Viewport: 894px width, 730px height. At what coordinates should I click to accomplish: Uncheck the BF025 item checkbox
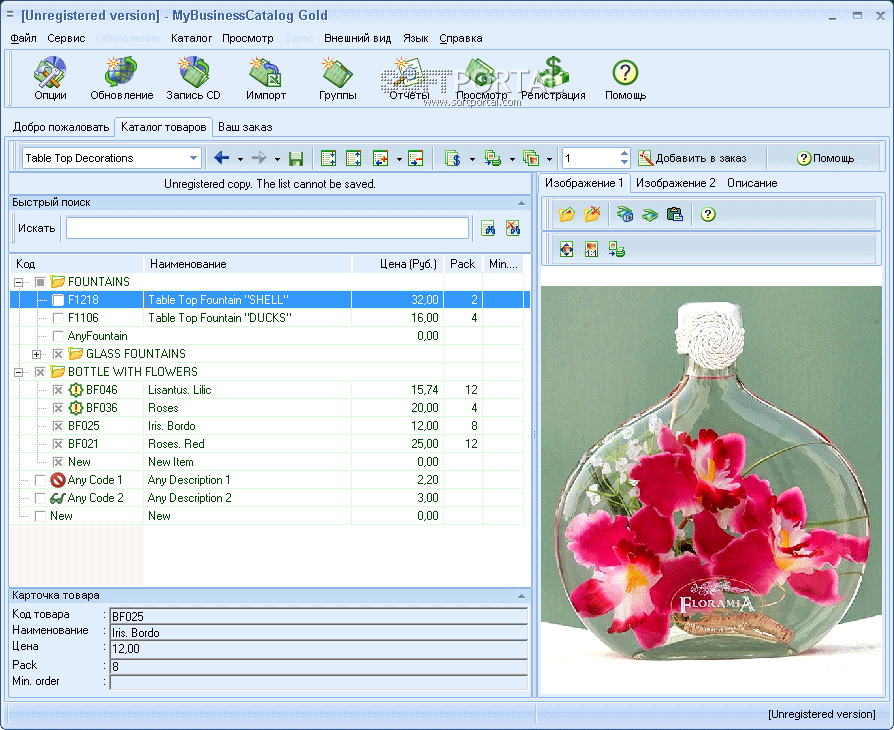tap(58, 426)
